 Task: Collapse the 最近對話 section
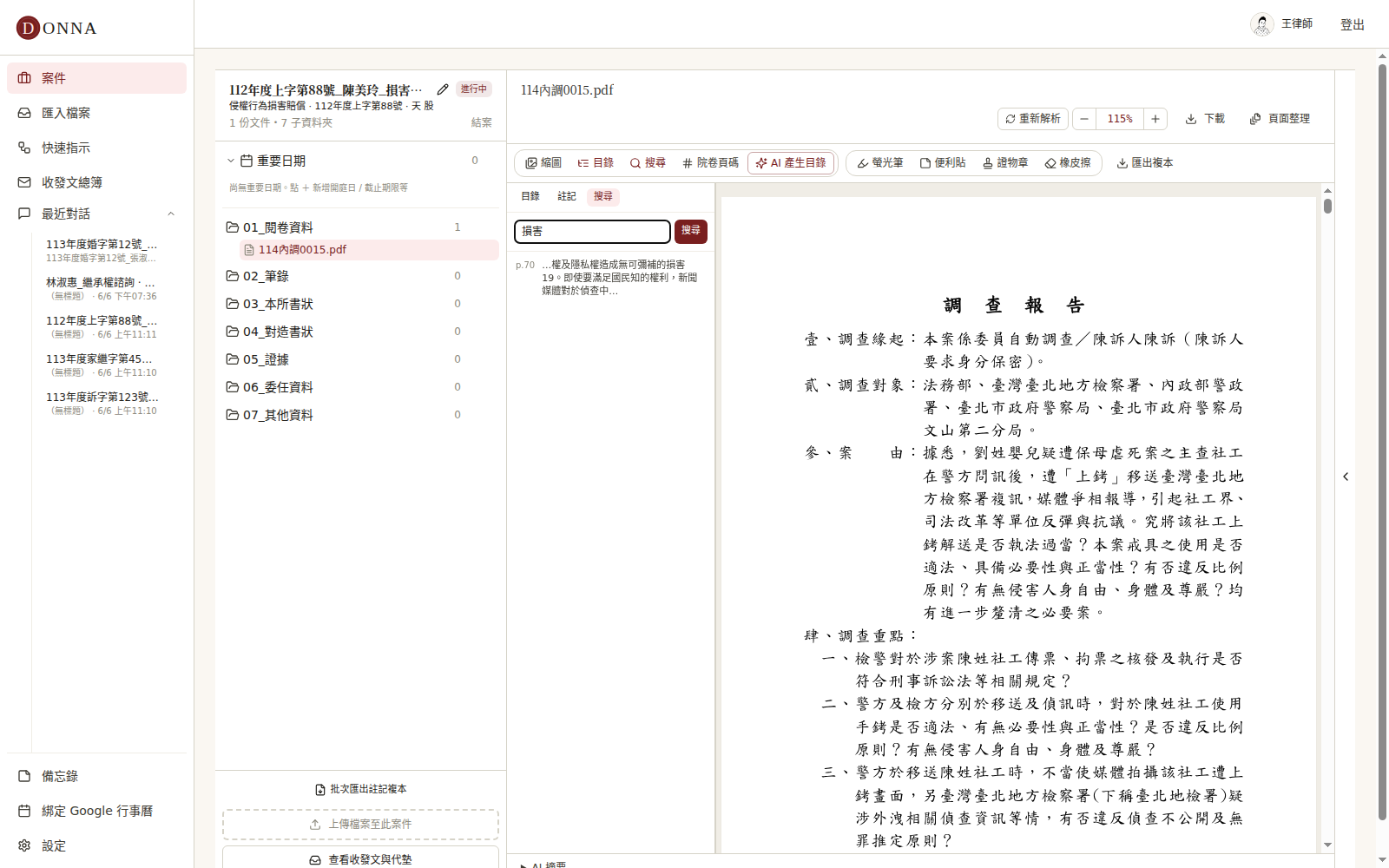pos(171,214)
